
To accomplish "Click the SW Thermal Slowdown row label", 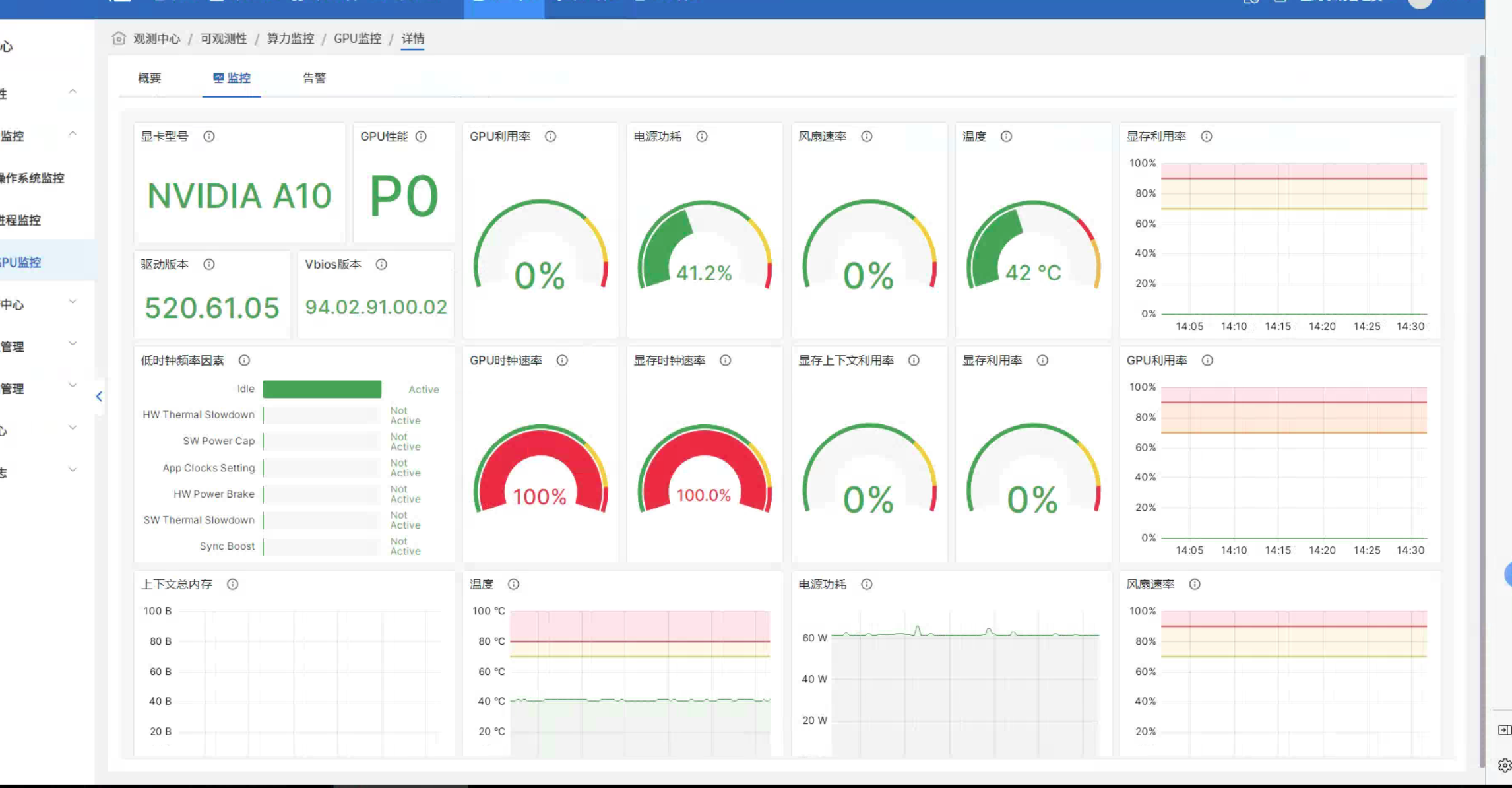I will point(199,520).
